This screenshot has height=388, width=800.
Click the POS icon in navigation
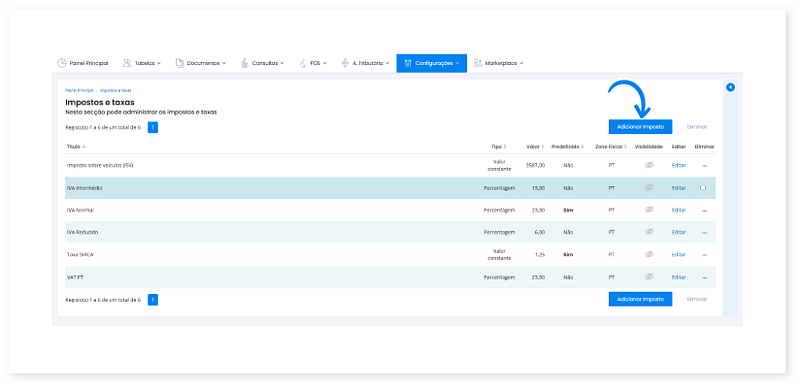click(302, 63)
